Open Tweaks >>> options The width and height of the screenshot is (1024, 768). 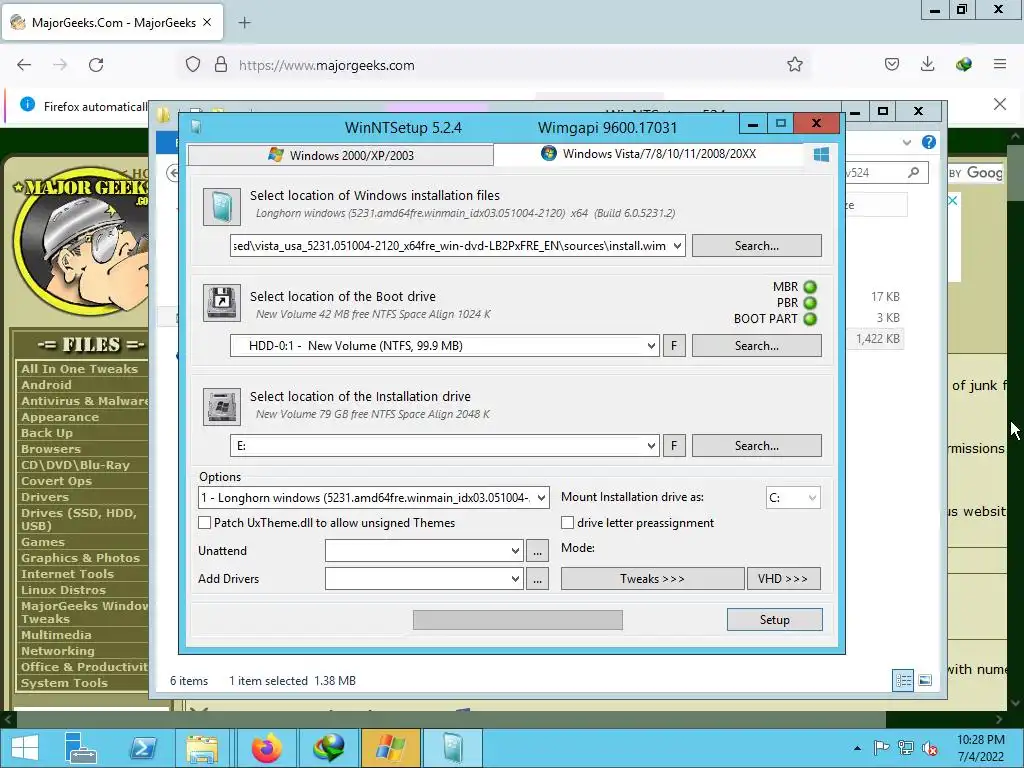tap(652, 579)
